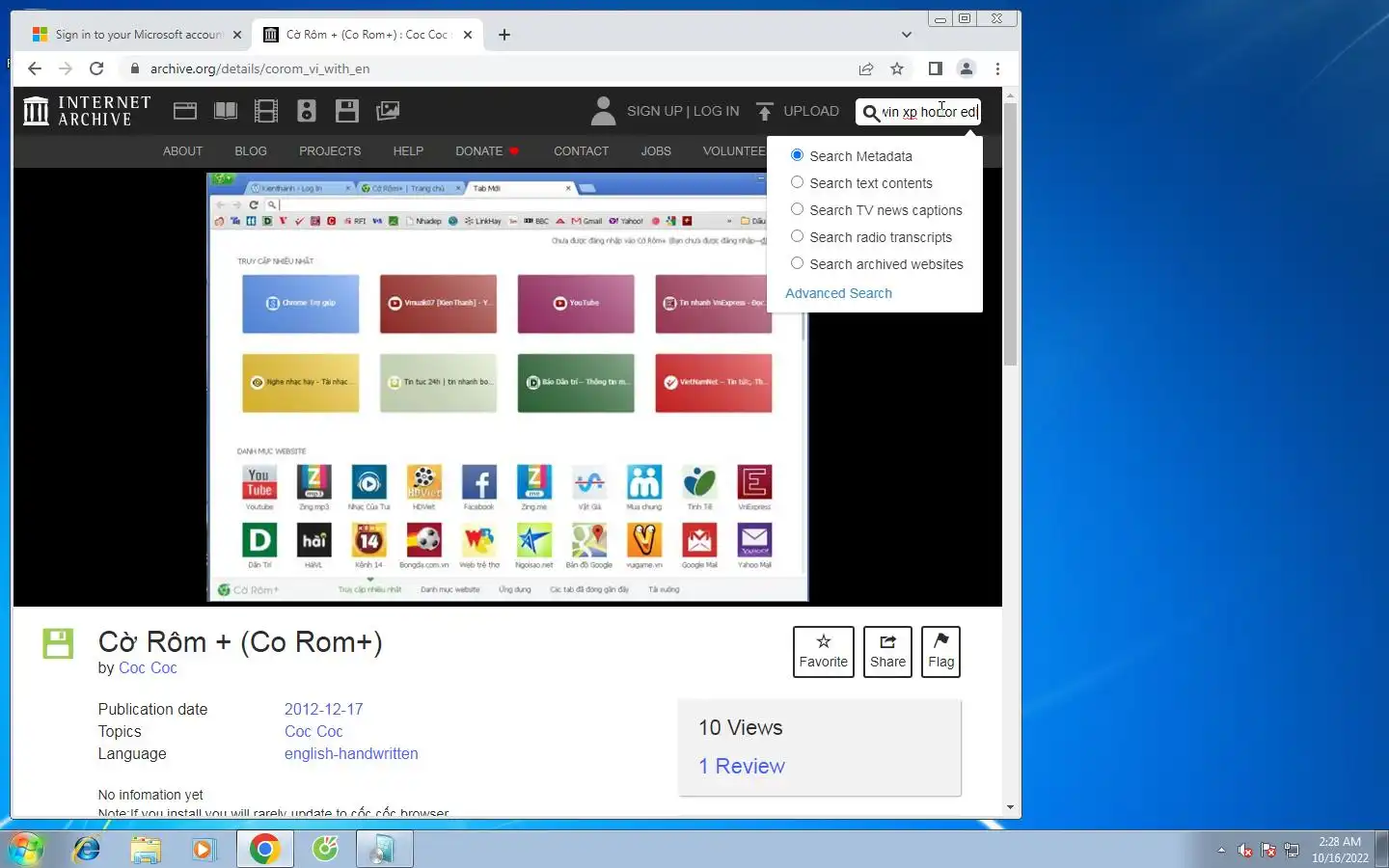Open the Video (film) media icon
This screenshot has width=1389, height=868.
(x=266, y=111)
